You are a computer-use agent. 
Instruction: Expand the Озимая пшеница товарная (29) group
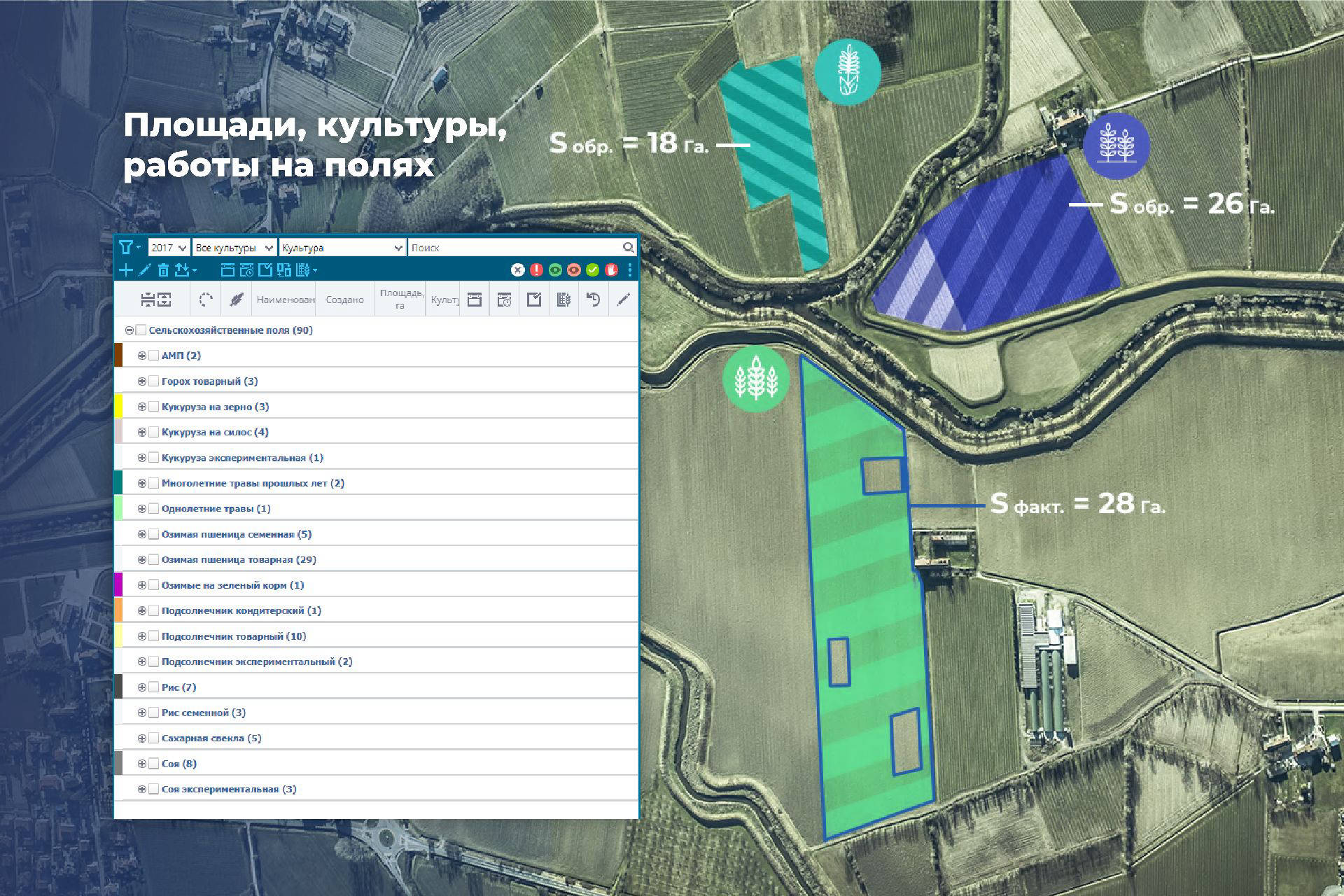pos(142,560)
